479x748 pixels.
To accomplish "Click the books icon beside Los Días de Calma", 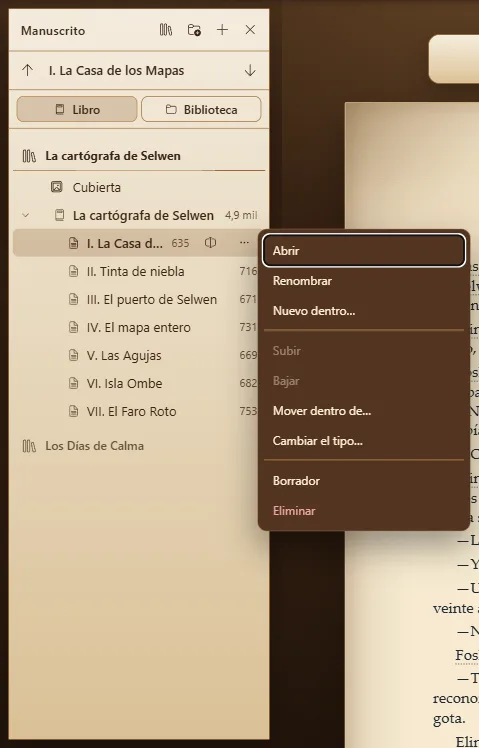I will tap(29, 446).
